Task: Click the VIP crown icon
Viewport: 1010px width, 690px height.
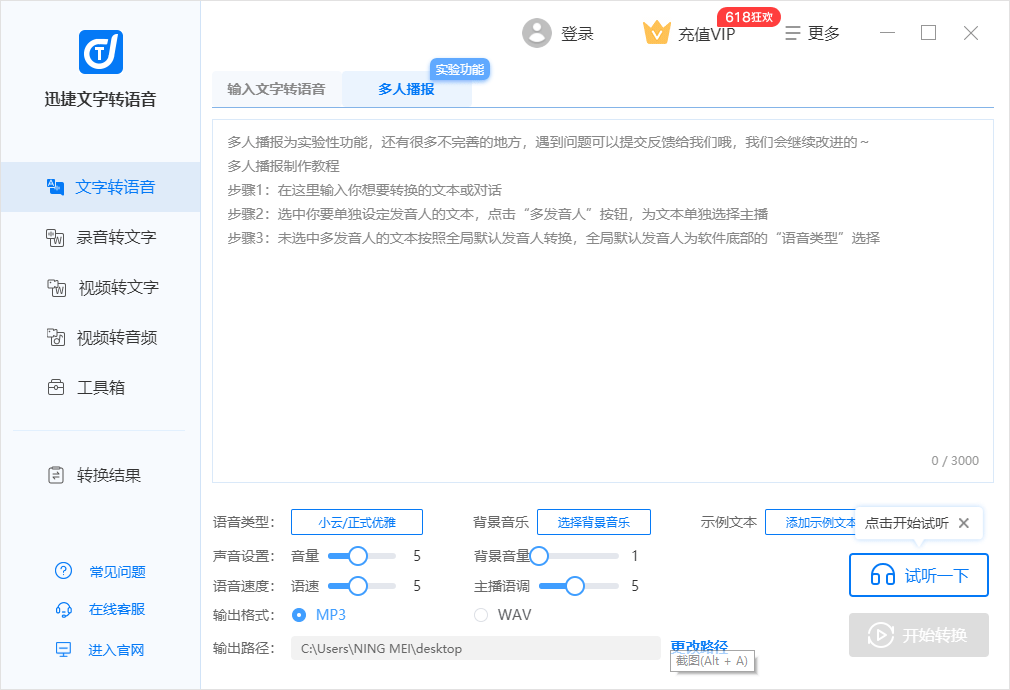Action: (x=656, y=33)
